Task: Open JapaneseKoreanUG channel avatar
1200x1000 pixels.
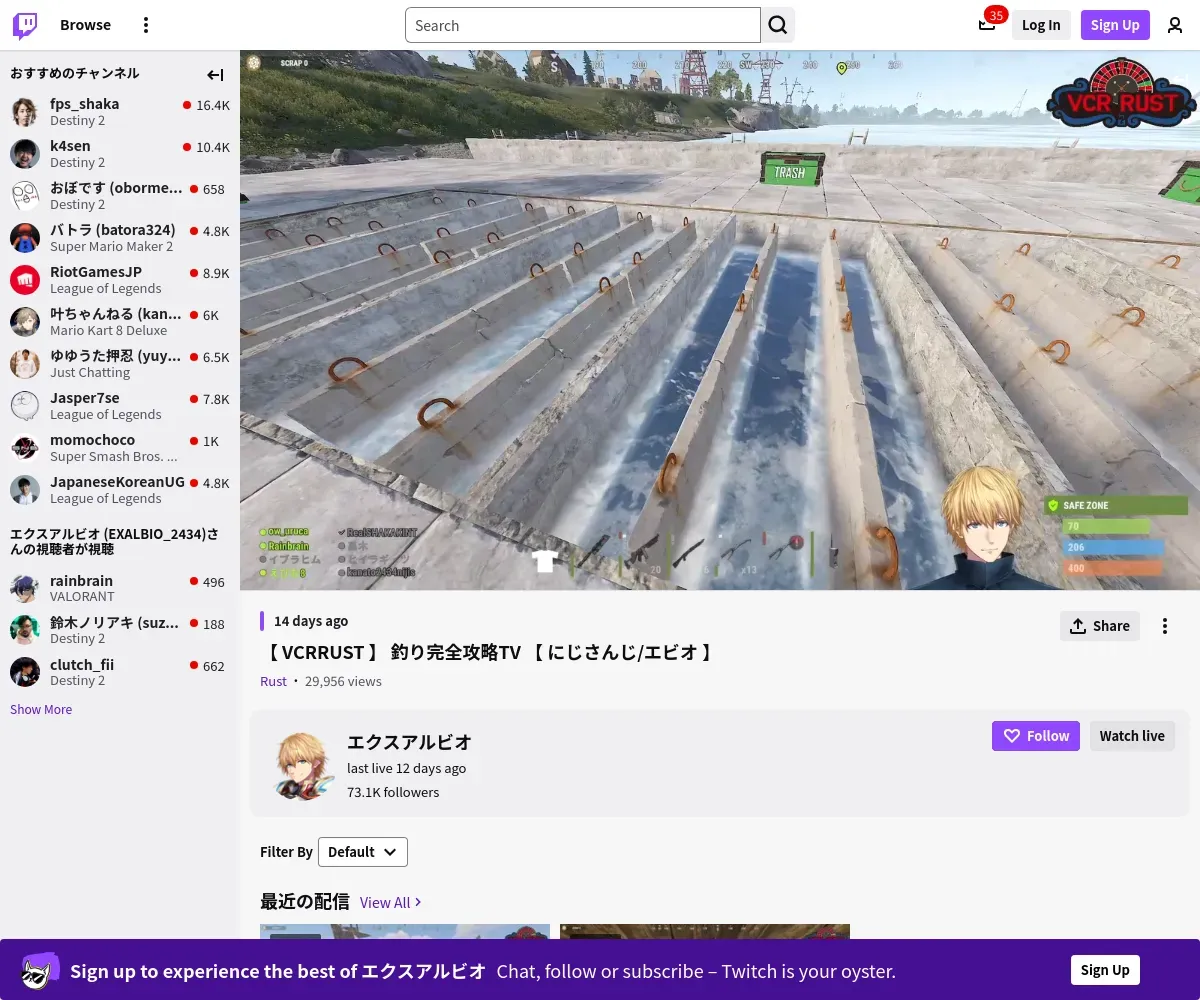Action: click(x=25, y=489)
